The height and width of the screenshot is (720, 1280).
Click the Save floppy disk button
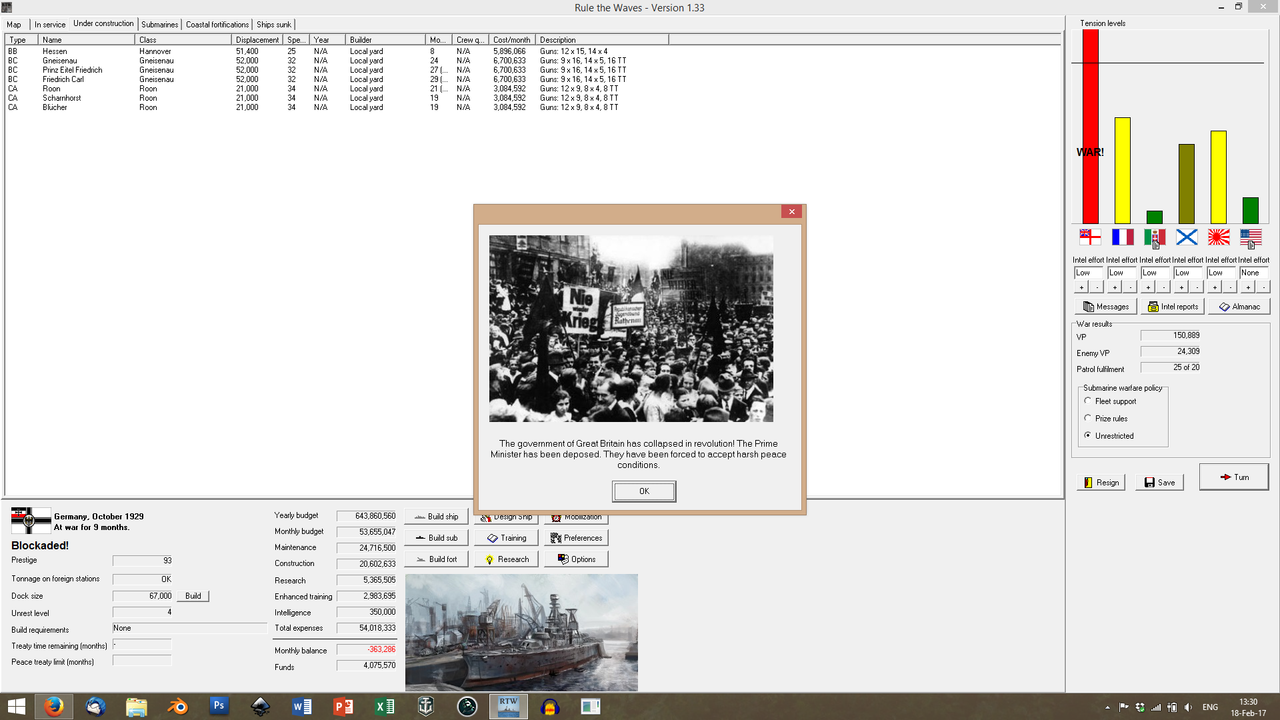pyautogui.click(x=1159, y=482)
